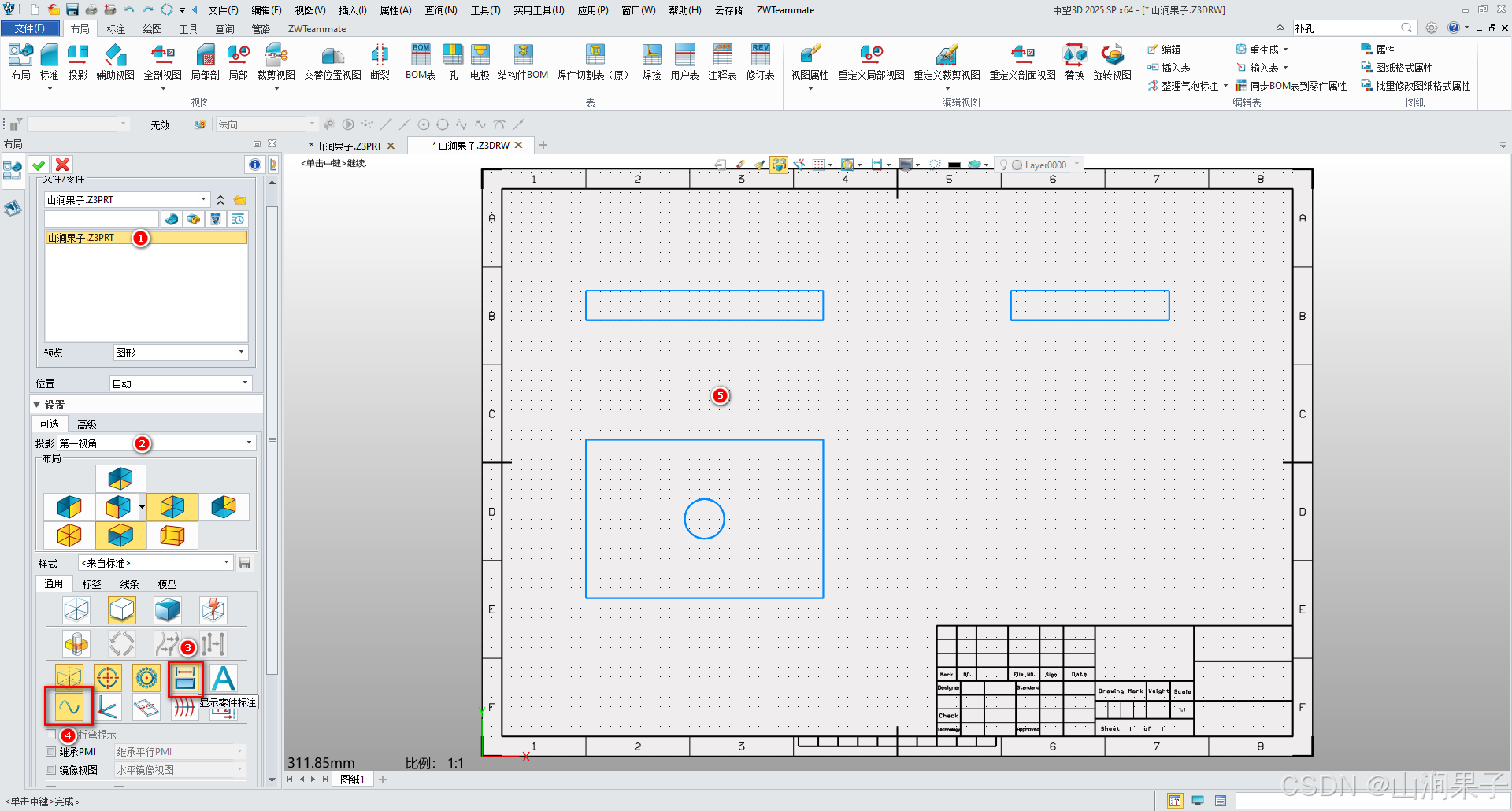Check the 继承PMI checkbox
The image size is (1512, 811).
pos(51,752)
